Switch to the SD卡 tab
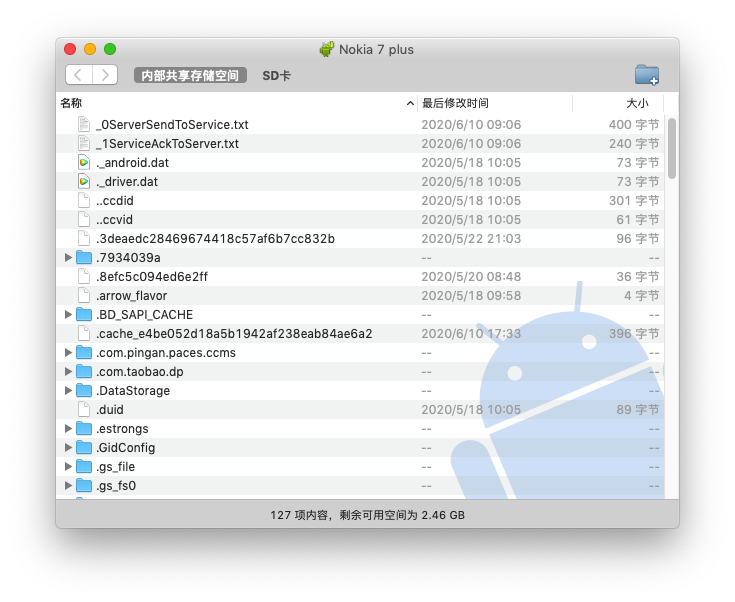Image resolution: width=735 pixels, height=602 pixels. pyautogui.click(x=276, y=75)
